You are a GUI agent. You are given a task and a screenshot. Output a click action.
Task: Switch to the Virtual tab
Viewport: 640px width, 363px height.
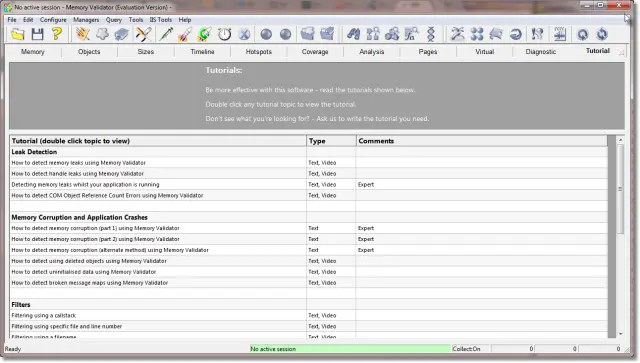[484, 51]
